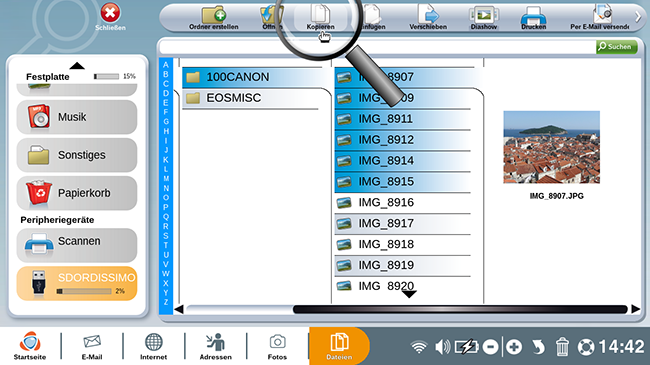The image size is (650, 365).
Task: Click up arrow above Festplatte list
Action: coord(77,66)
